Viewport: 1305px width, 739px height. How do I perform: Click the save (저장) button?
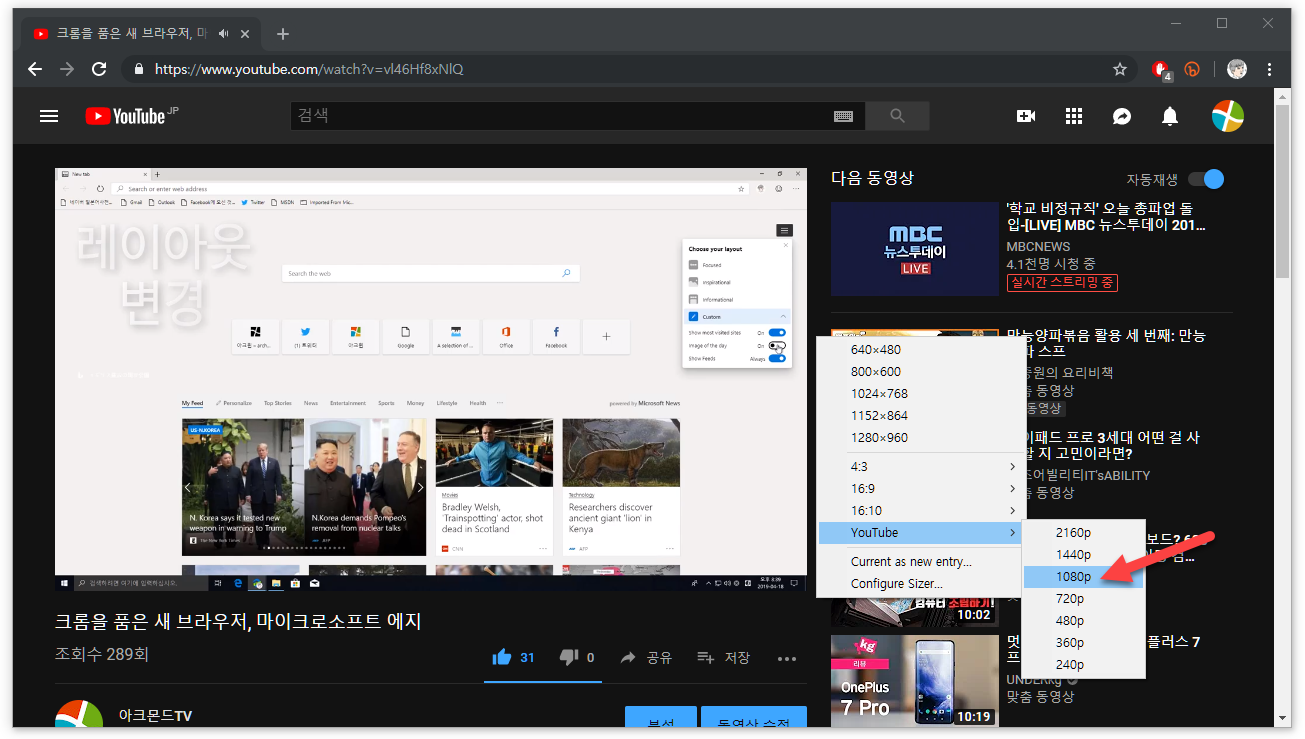(723, 658)
